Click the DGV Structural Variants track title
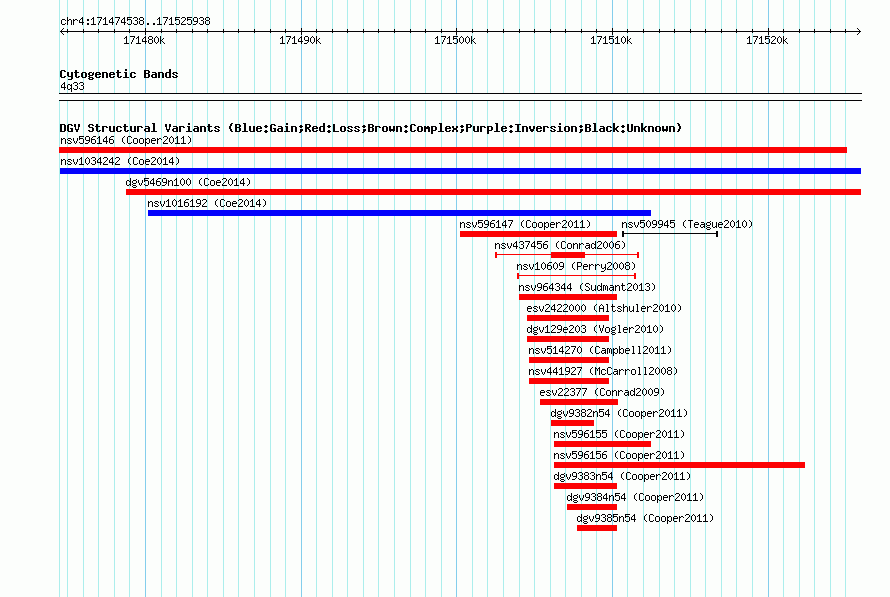The image size is (890, 597). 371,128
